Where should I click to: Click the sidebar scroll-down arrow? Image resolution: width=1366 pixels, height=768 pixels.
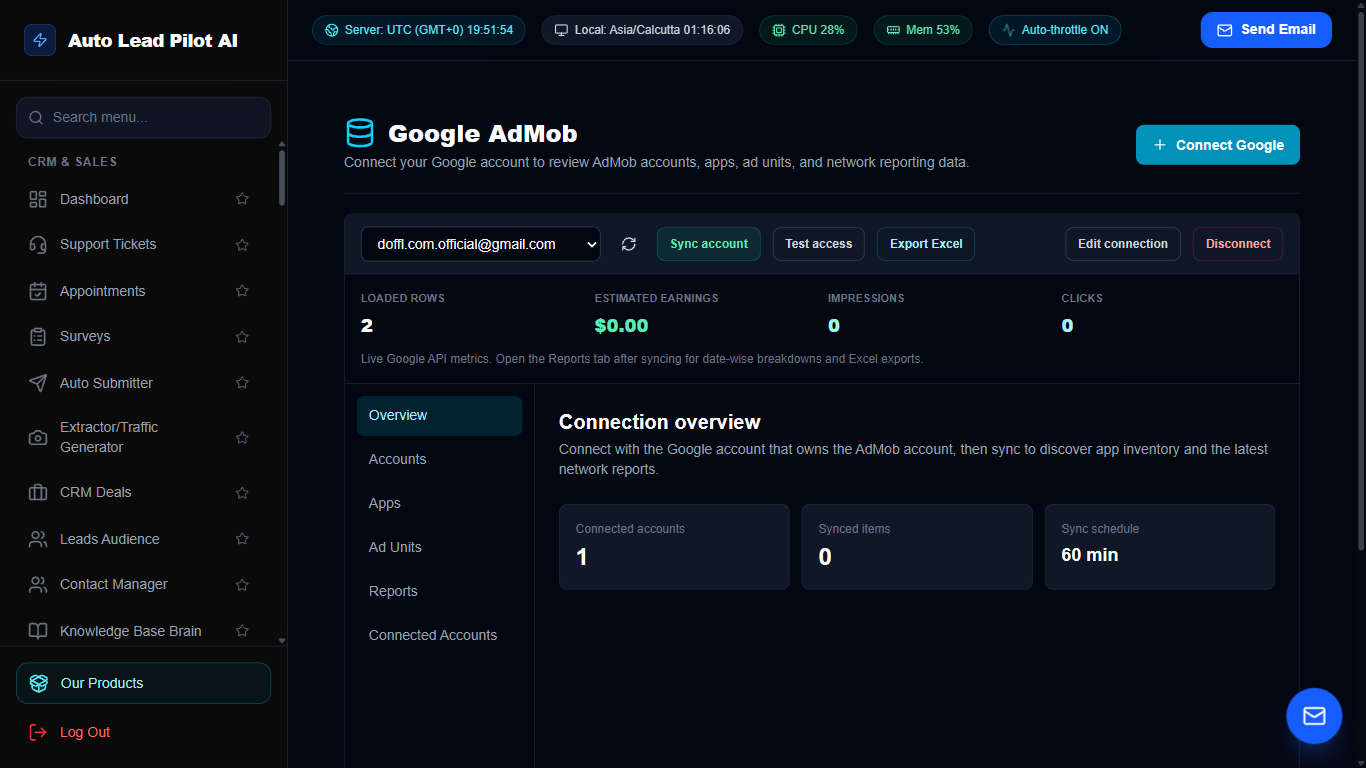(x=282, y=640)
